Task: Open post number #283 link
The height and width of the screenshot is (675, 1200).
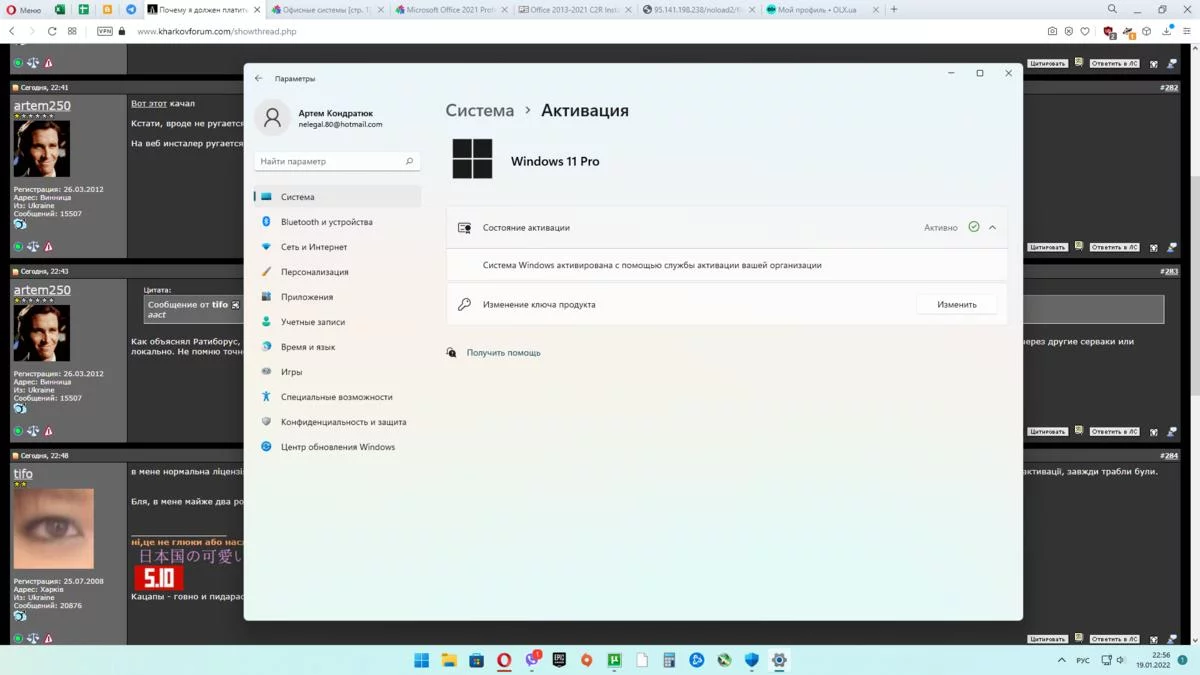Action: 1170,271
